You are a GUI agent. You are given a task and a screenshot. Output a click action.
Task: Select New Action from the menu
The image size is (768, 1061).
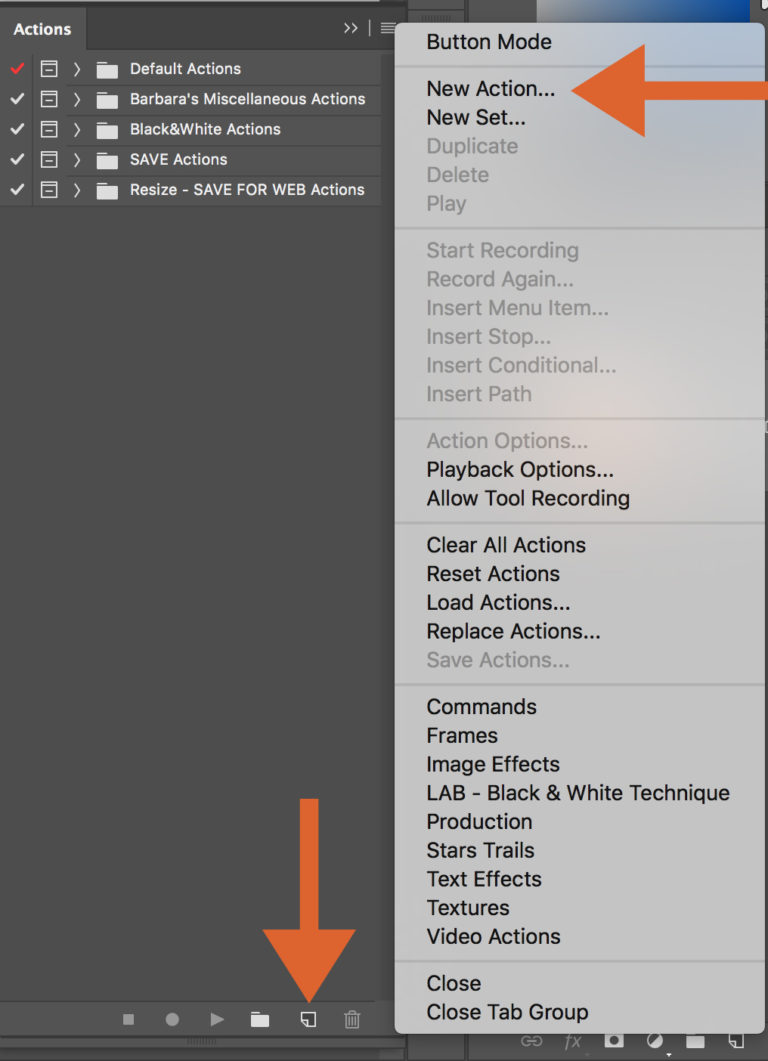[x=490, y=88]
